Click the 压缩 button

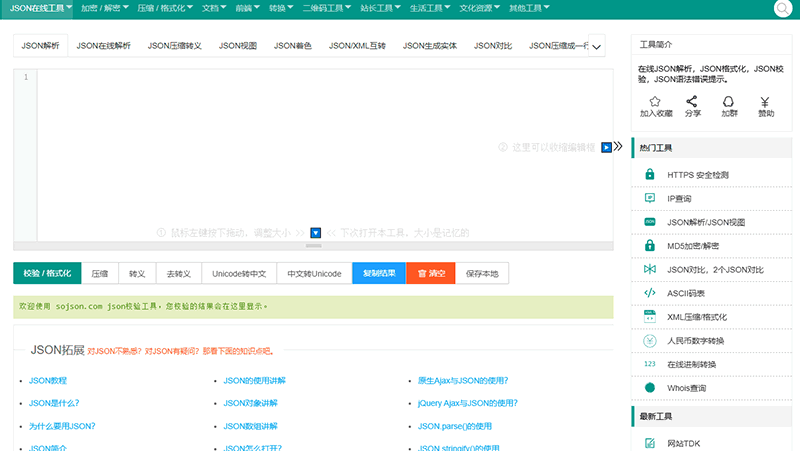point(99,273)
